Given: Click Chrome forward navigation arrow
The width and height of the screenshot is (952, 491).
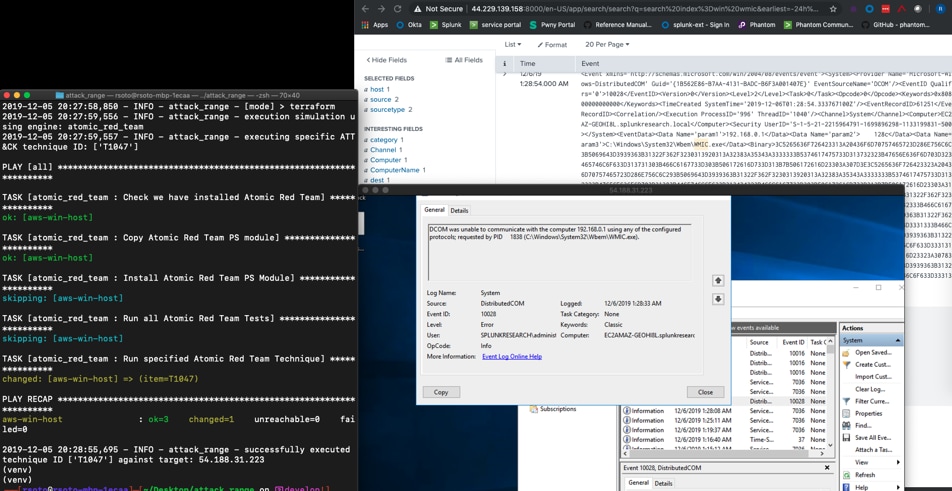Looking at the screenshot, I should [x=381, y=9].
